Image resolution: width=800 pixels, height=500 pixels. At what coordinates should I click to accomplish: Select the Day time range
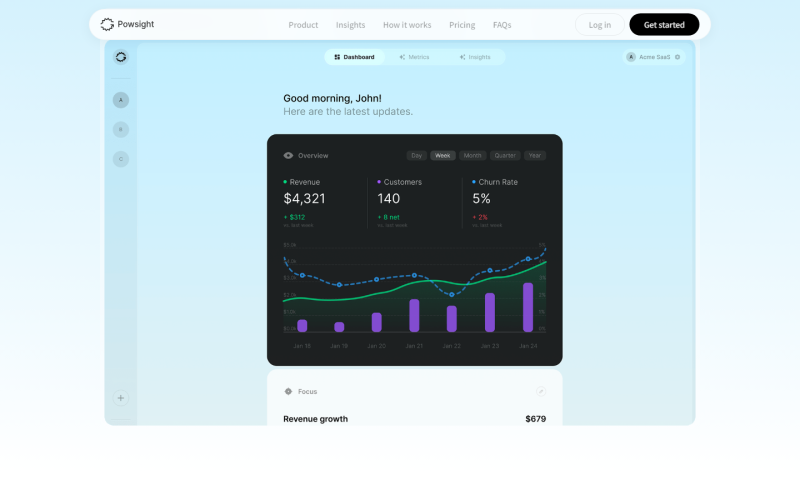pyautogui.click(x=417, y=156)
